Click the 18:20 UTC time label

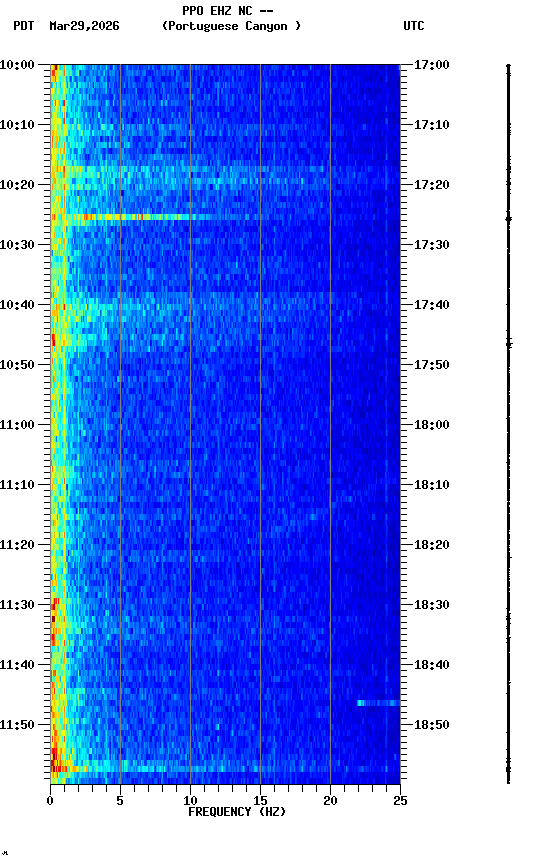click(x=431, y=546)
